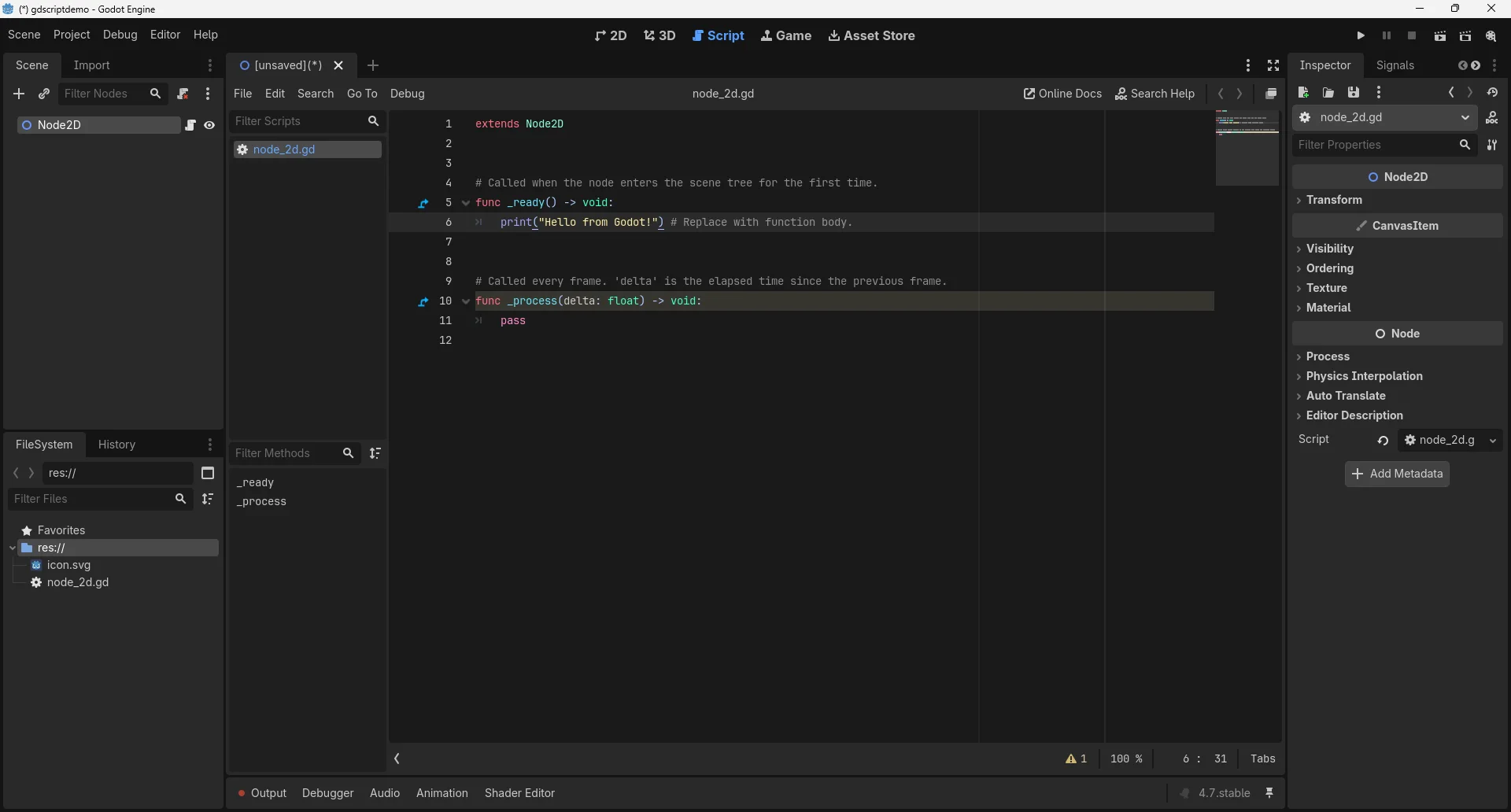Screen dimensions: 1511x812
Task: Revert the Script property
Action: point(1383,441)
